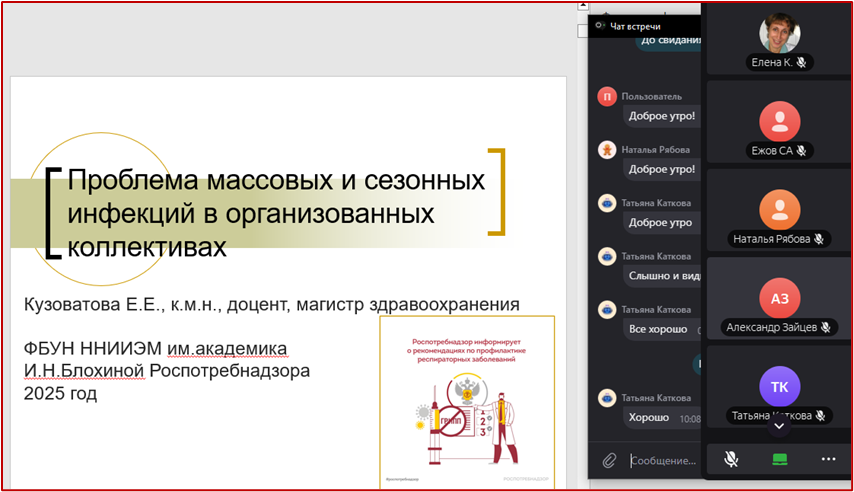Viewport: 854px width, 492px height.
Task: Click Ежов СА red avatar
Action: pyautogui.click(x=779, y=121)
